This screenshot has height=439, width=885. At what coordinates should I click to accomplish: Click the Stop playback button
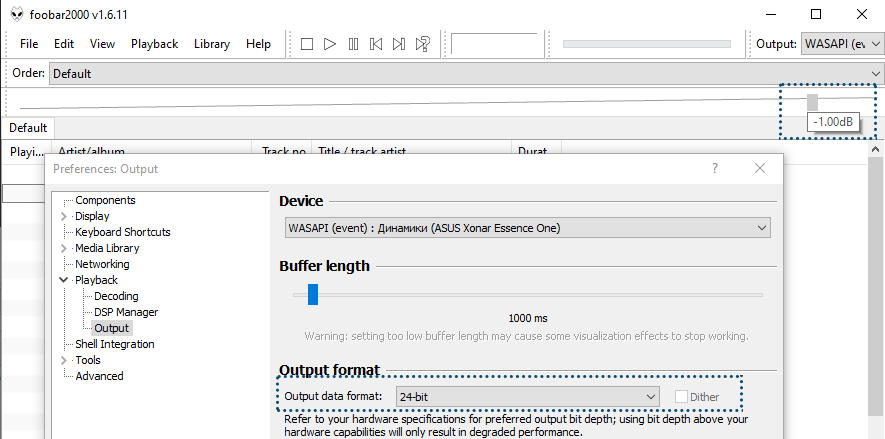point(307,44)
